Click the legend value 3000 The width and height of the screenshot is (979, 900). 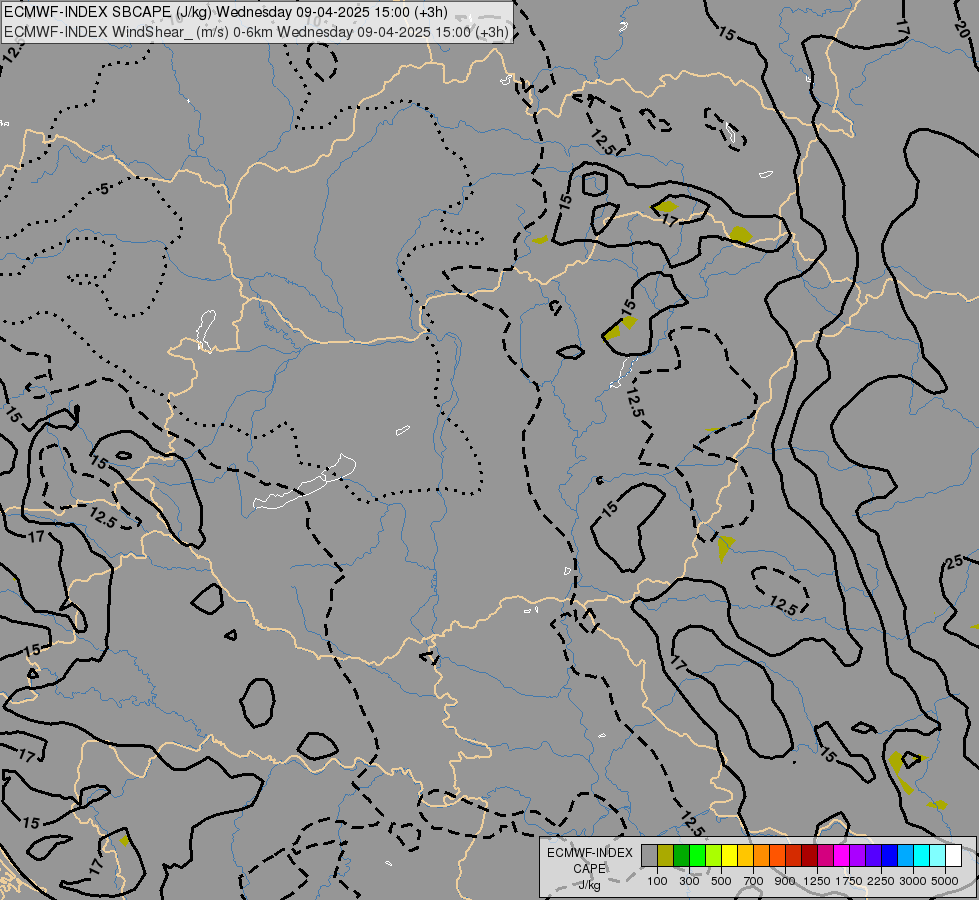click(x=913, y=881)
